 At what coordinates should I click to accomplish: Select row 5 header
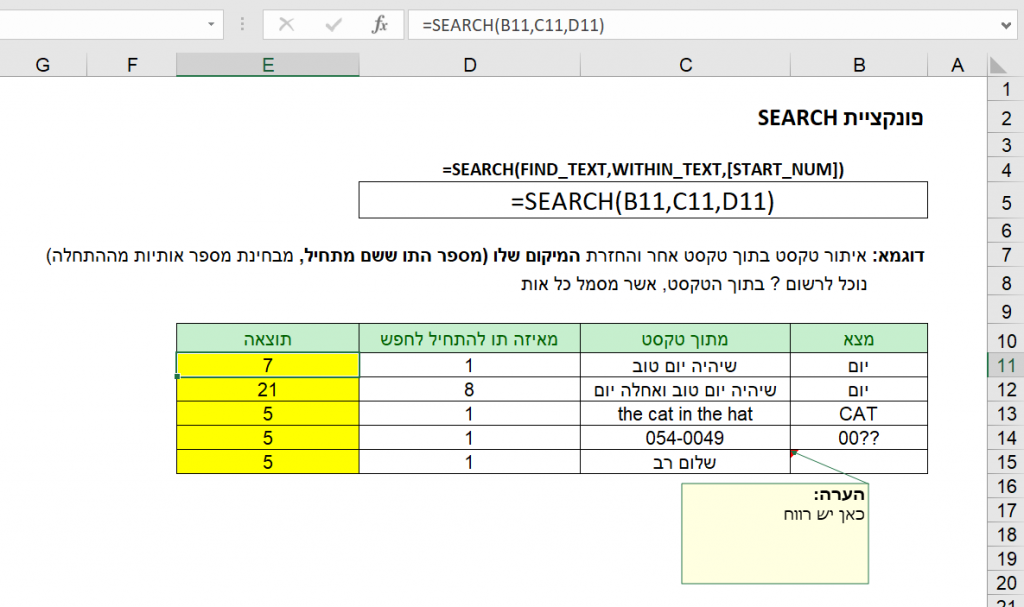click(1006, 203)
